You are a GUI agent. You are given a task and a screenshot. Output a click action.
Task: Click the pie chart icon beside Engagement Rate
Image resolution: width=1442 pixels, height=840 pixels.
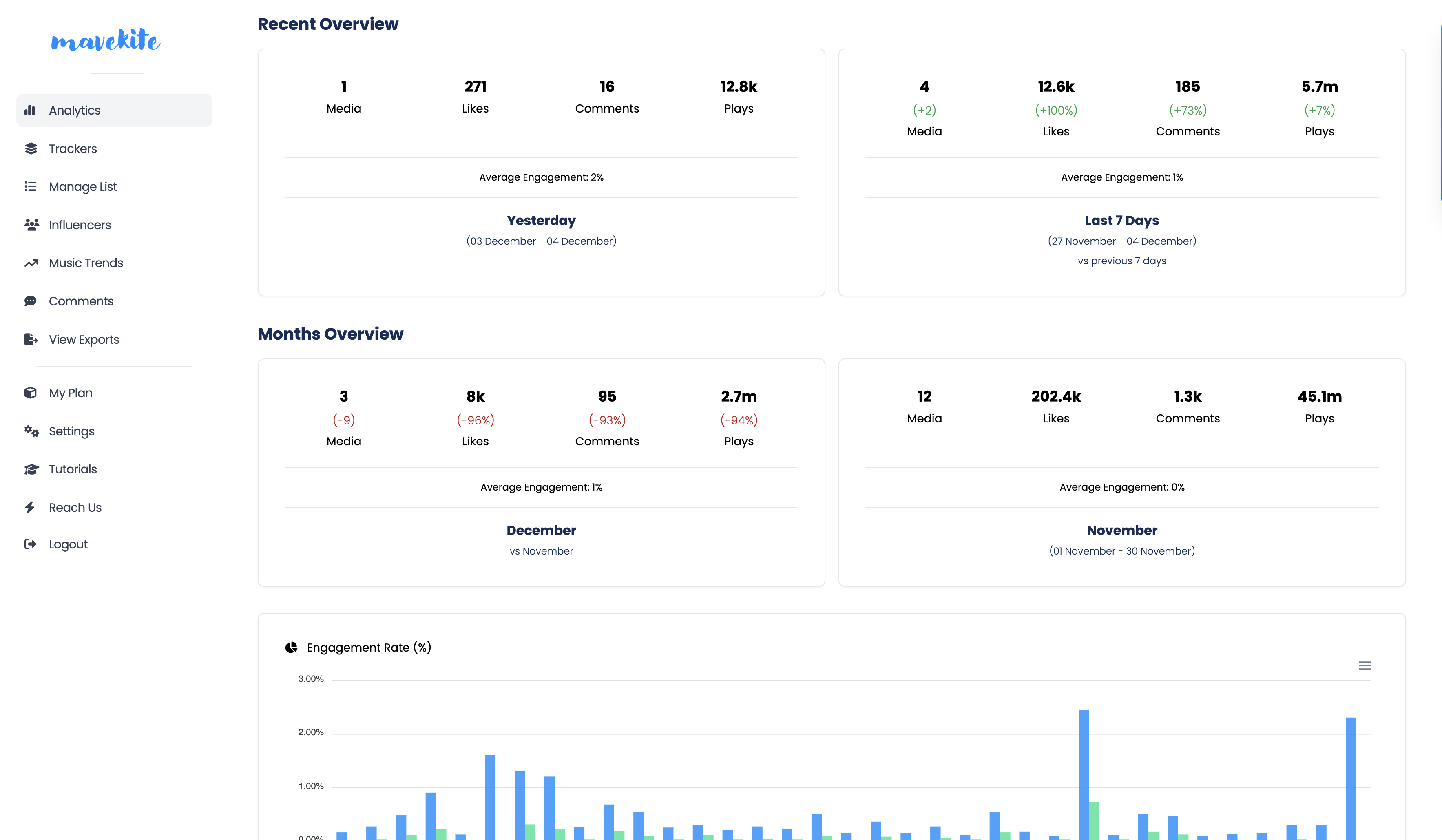coord(291,647)
